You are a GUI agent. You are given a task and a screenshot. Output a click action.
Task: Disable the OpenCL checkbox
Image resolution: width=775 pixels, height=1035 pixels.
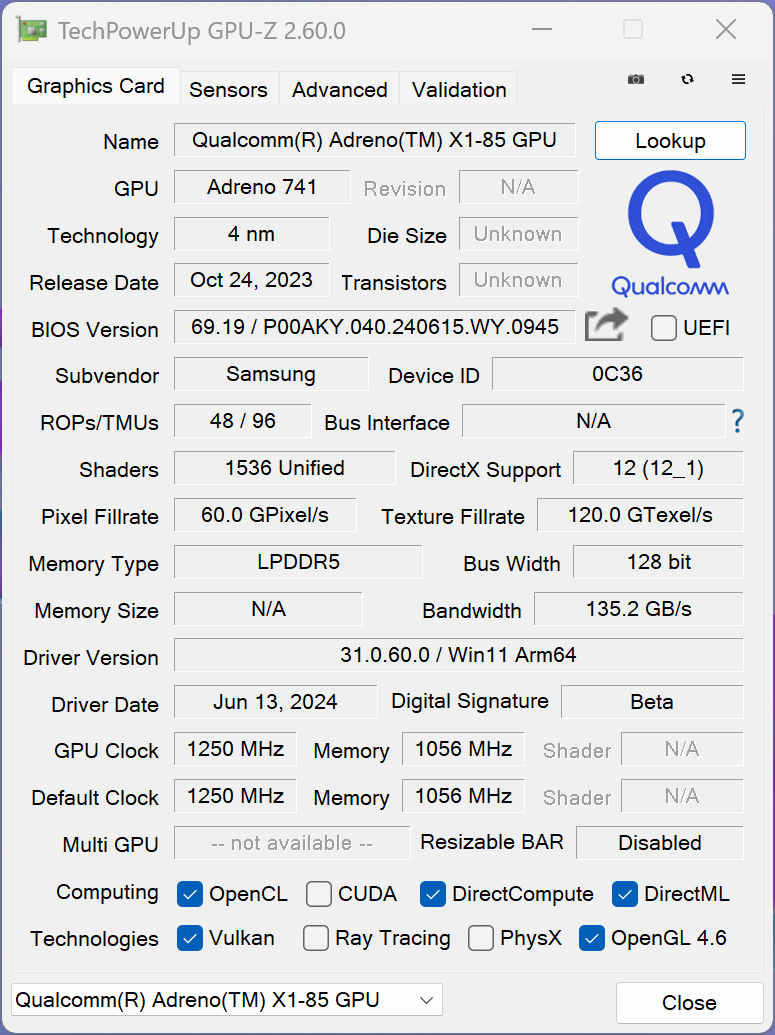pyautogui.click(x=190, y=894)
